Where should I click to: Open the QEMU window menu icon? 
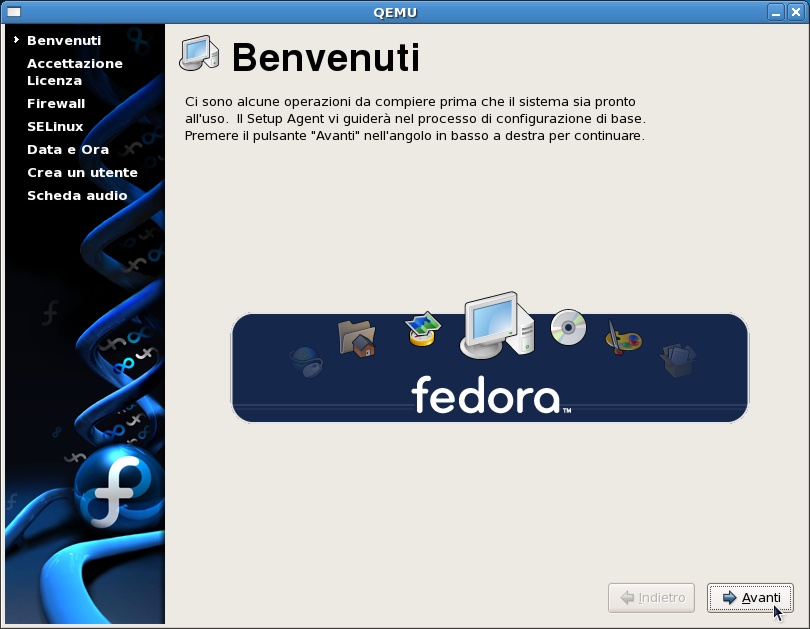pyautogui.click(x=14, y=12)
